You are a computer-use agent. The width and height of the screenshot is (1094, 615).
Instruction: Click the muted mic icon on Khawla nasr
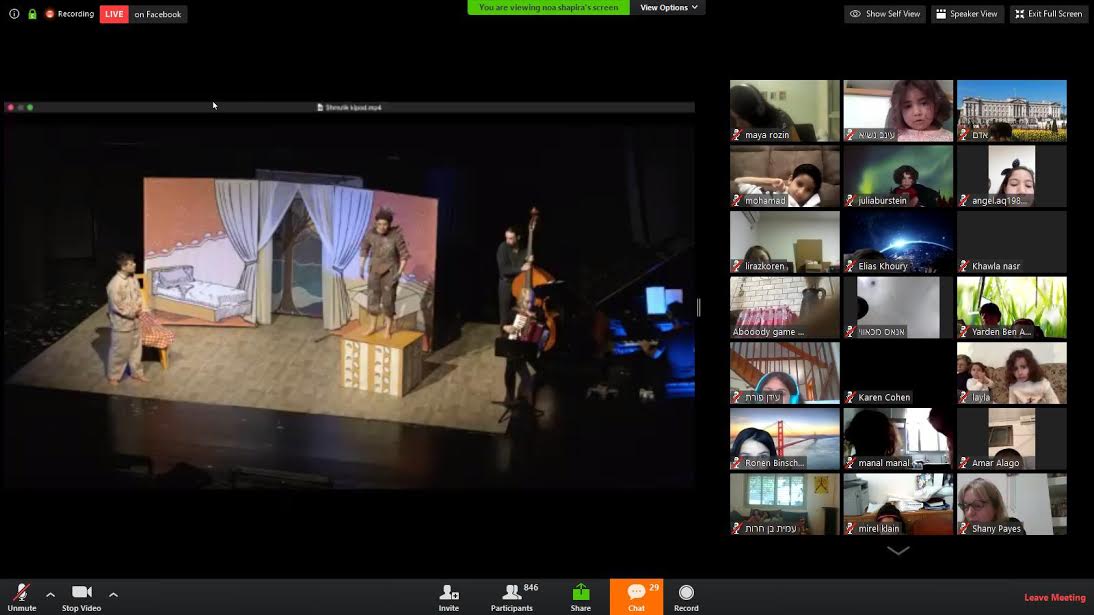coord(964,266)
